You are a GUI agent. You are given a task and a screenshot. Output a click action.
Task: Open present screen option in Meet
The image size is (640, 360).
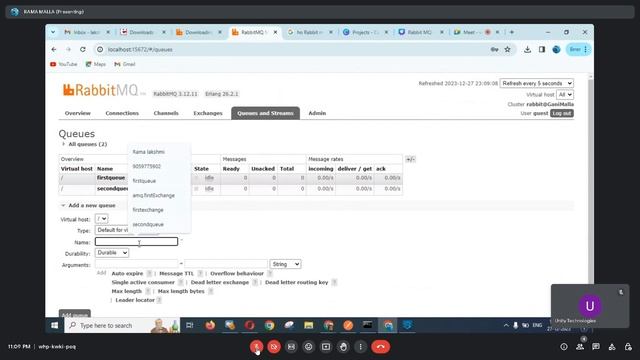click(326, 347)
